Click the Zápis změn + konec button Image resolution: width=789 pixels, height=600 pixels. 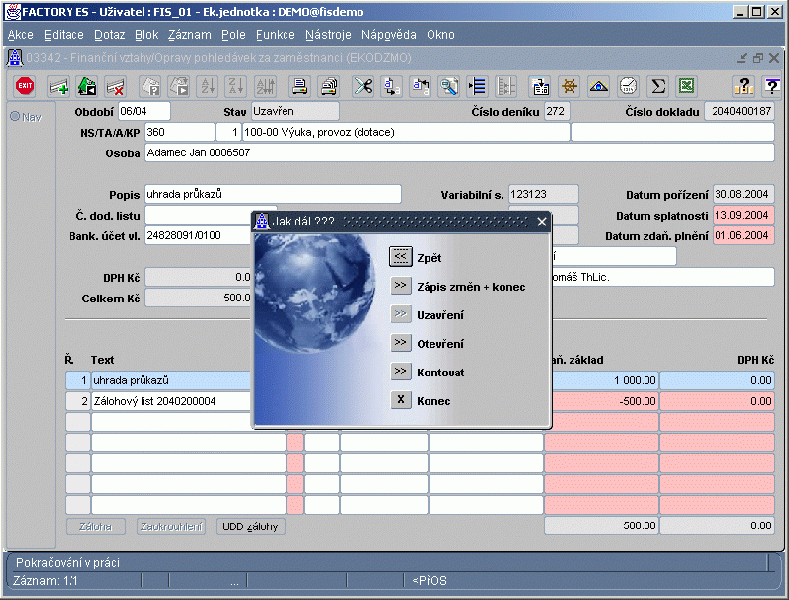(x=401, y=286)
